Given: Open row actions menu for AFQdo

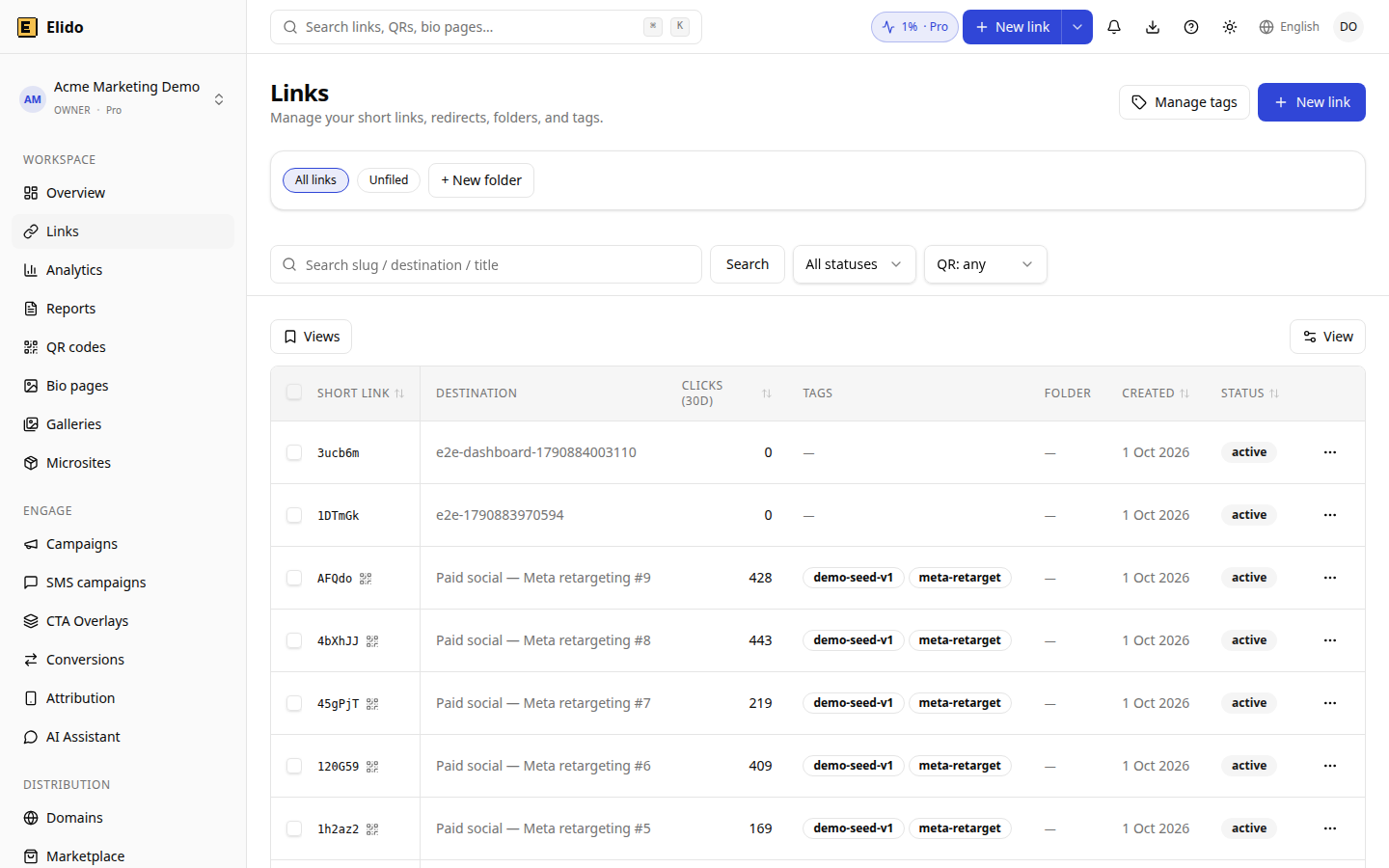Looking at the screenshot, I should click(x=1330, y=578).
